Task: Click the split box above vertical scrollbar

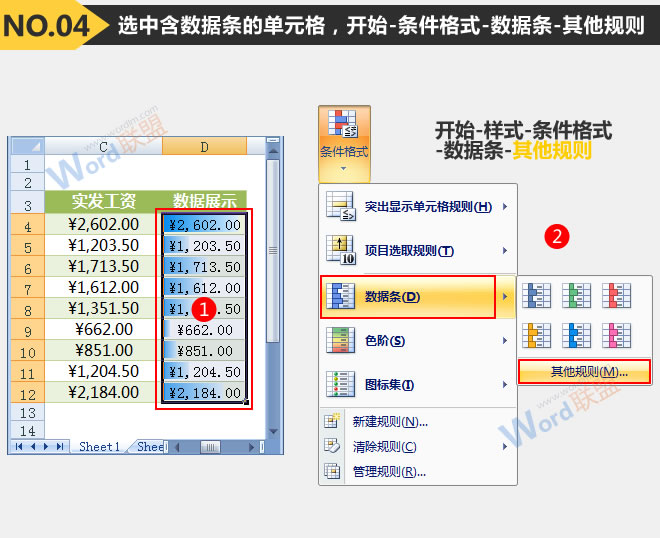Action: pyautogui.click(x=273, y=140)
